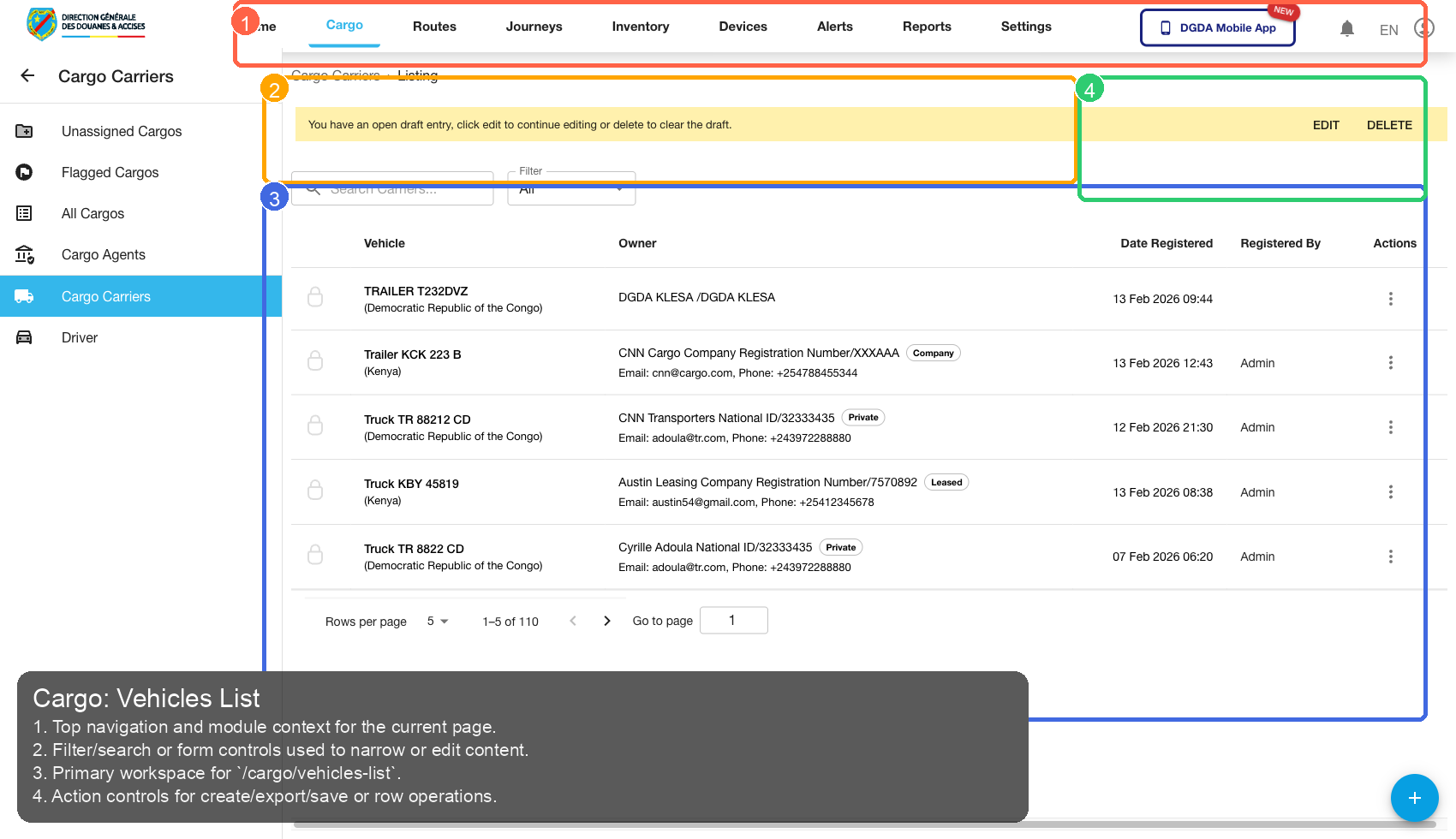Open the Reports tab
Screen dimensions: 1456x839
(927, 27)
